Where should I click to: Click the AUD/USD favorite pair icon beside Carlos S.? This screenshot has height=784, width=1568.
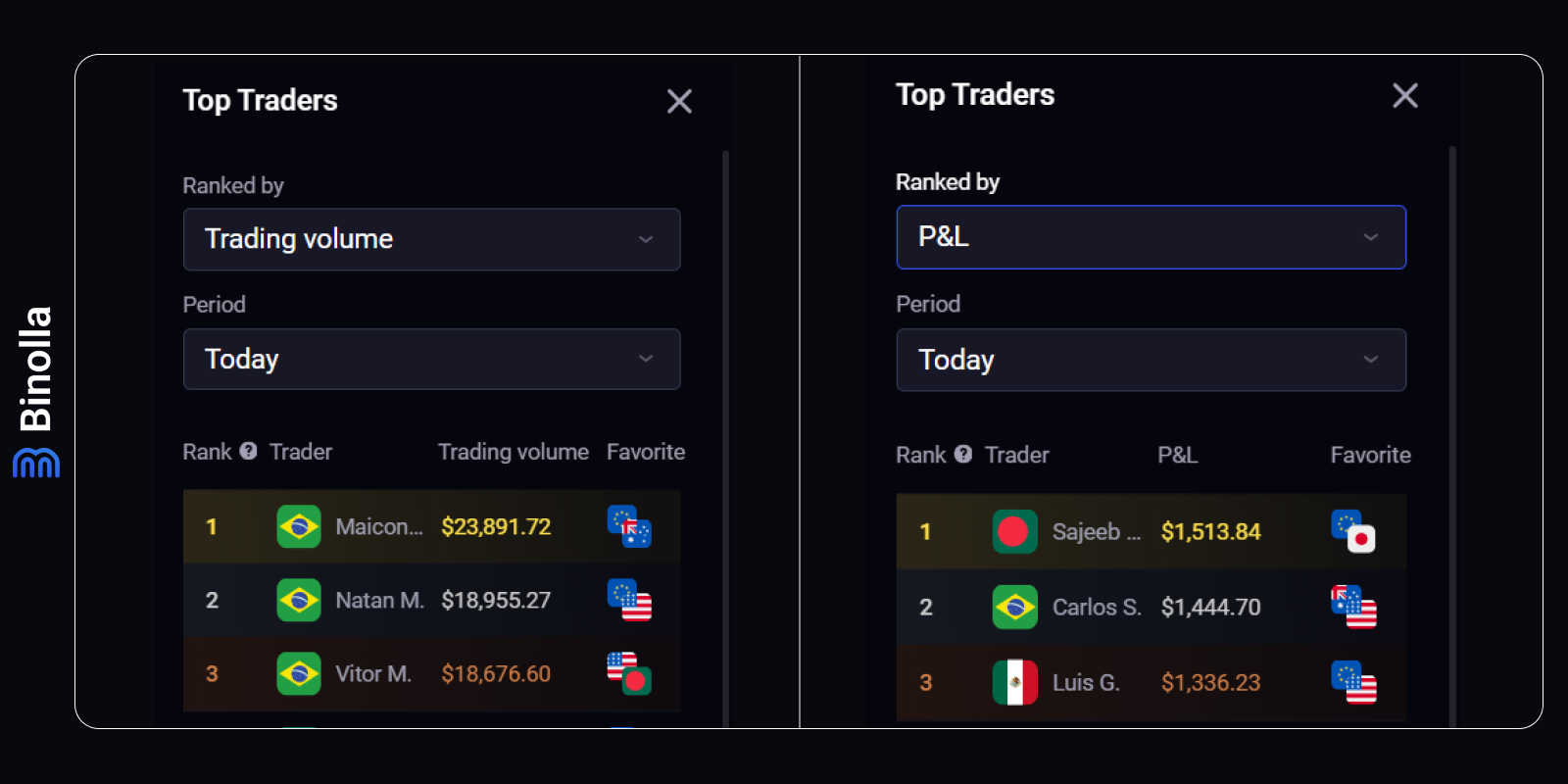point(1356,608)
